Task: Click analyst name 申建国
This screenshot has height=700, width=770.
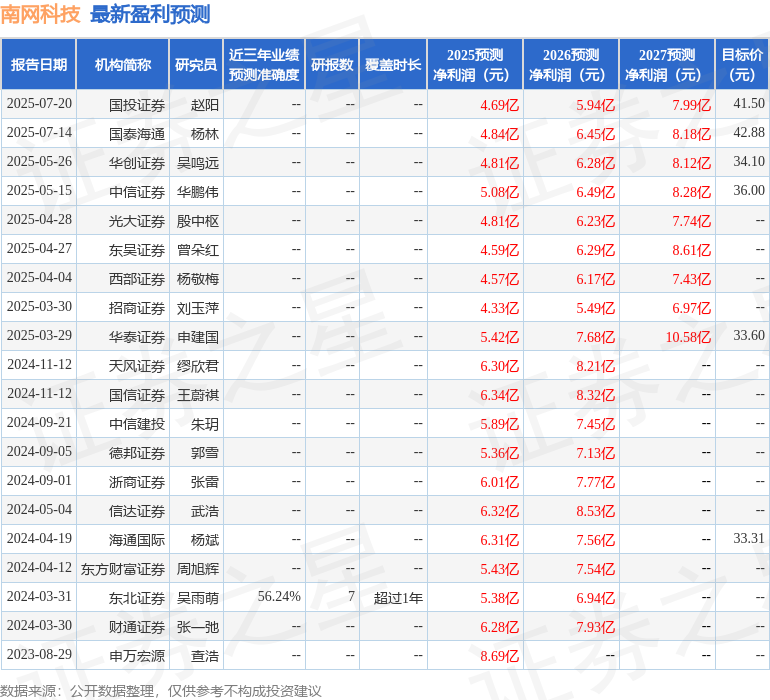Action: click(197, 337)
